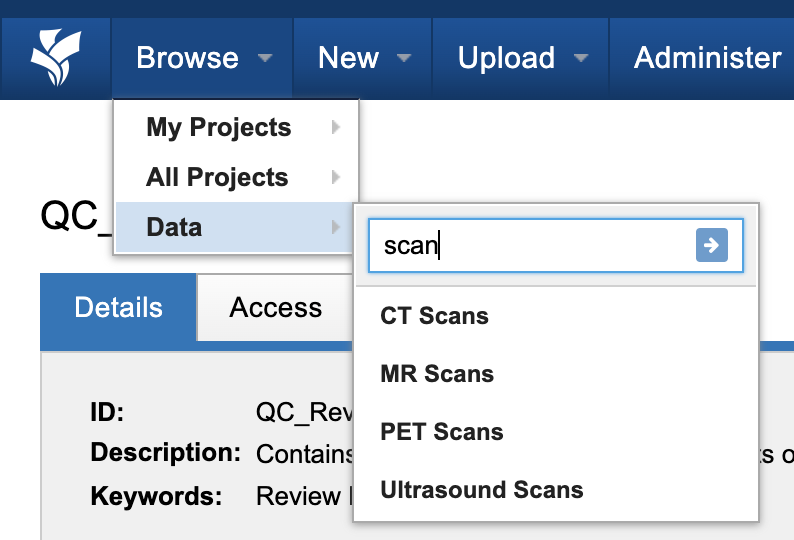Viewport: 794px width, 540px height.
Task: Click the XNAT logo home icon
Action: pos(55,58)
